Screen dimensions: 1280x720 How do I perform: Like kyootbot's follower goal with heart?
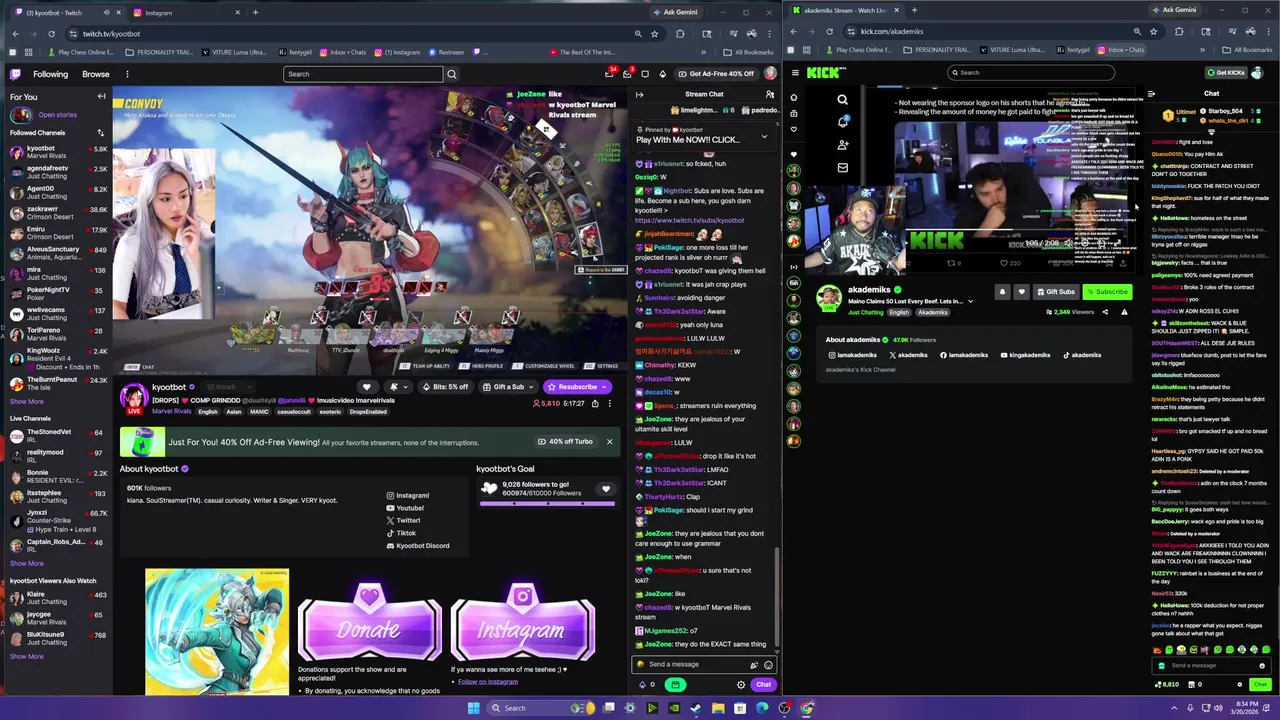point(605,489)
